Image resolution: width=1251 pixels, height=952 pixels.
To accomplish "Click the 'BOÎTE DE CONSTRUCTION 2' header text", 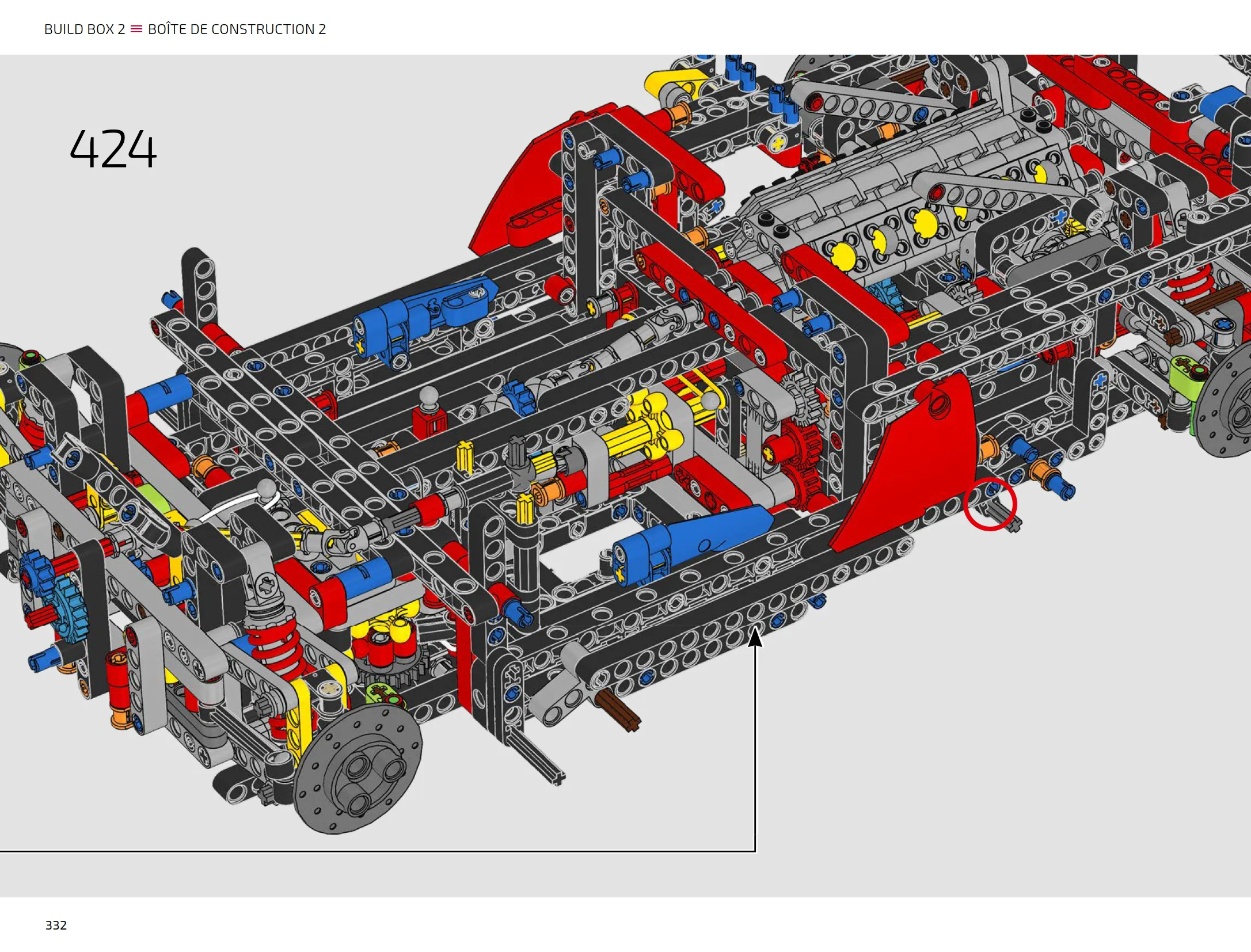I will (x=237, y=29).
